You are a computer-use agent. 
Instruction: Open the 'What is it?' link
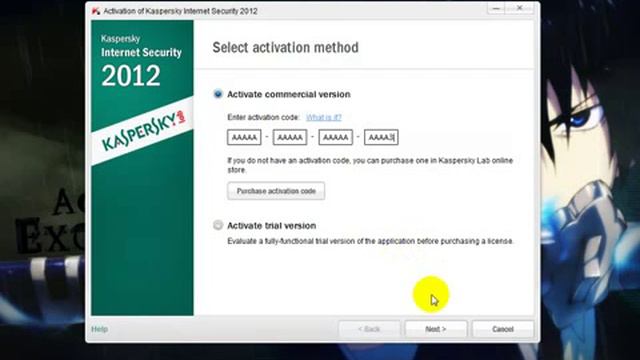pyautogui.click(x=324, y=117)
